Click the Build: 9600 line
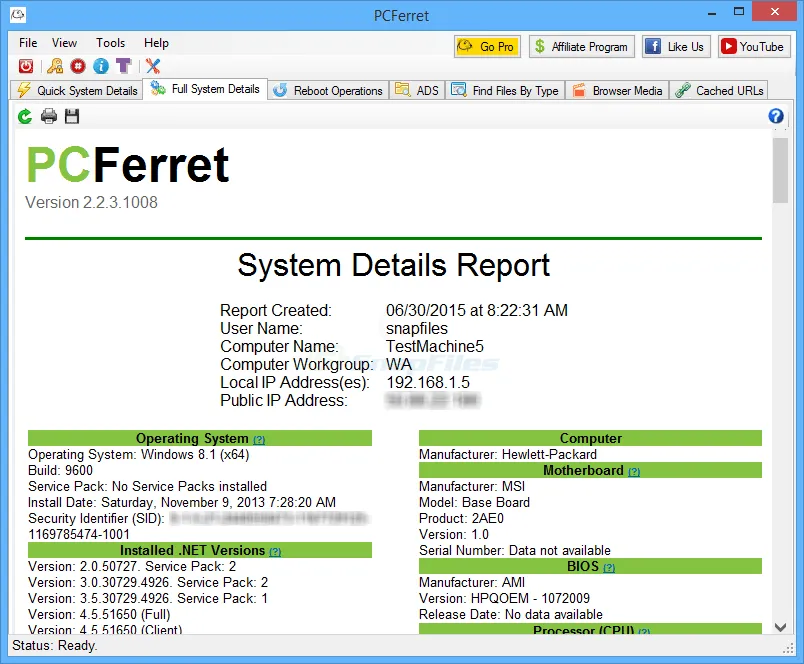This screenshot has height=664, width=804. click(x=61, y=471)
